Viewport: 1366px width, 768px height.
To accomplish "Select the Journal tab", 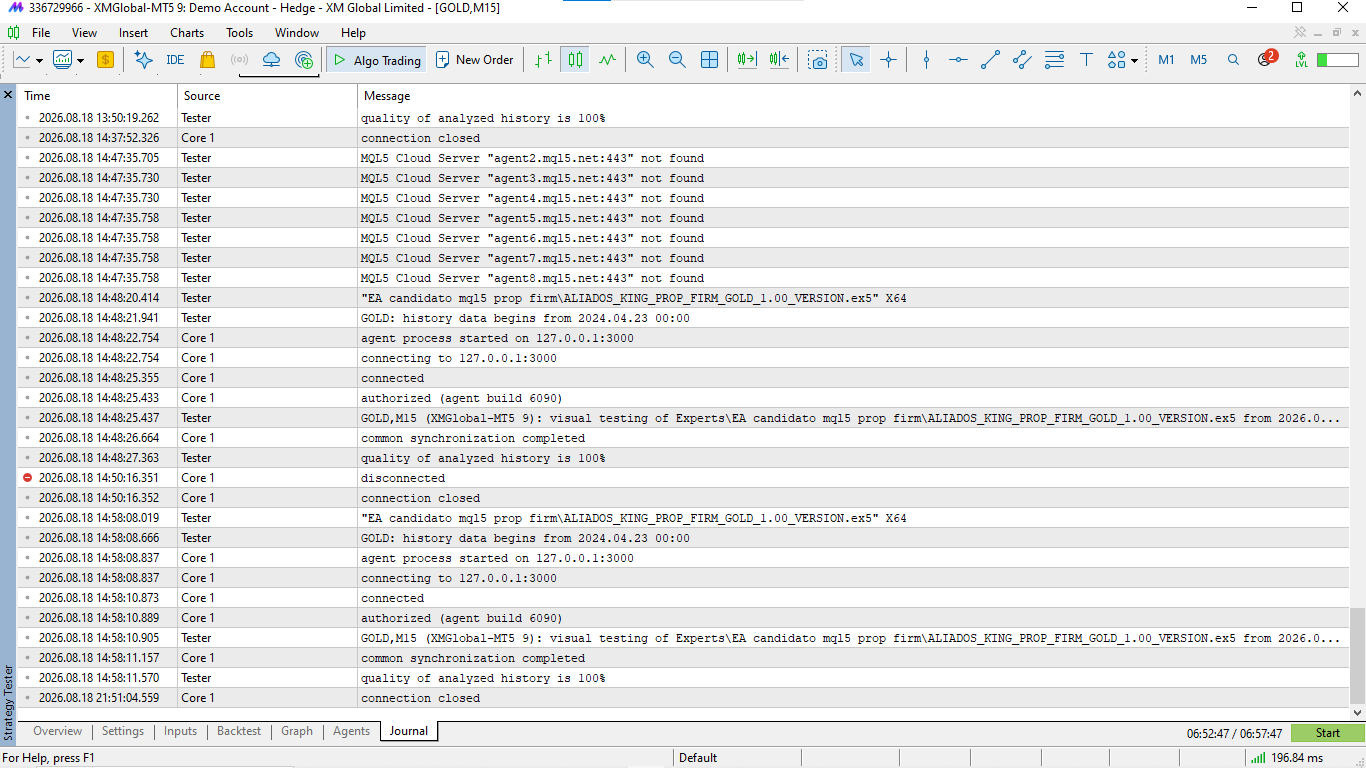I will (409, 731).
